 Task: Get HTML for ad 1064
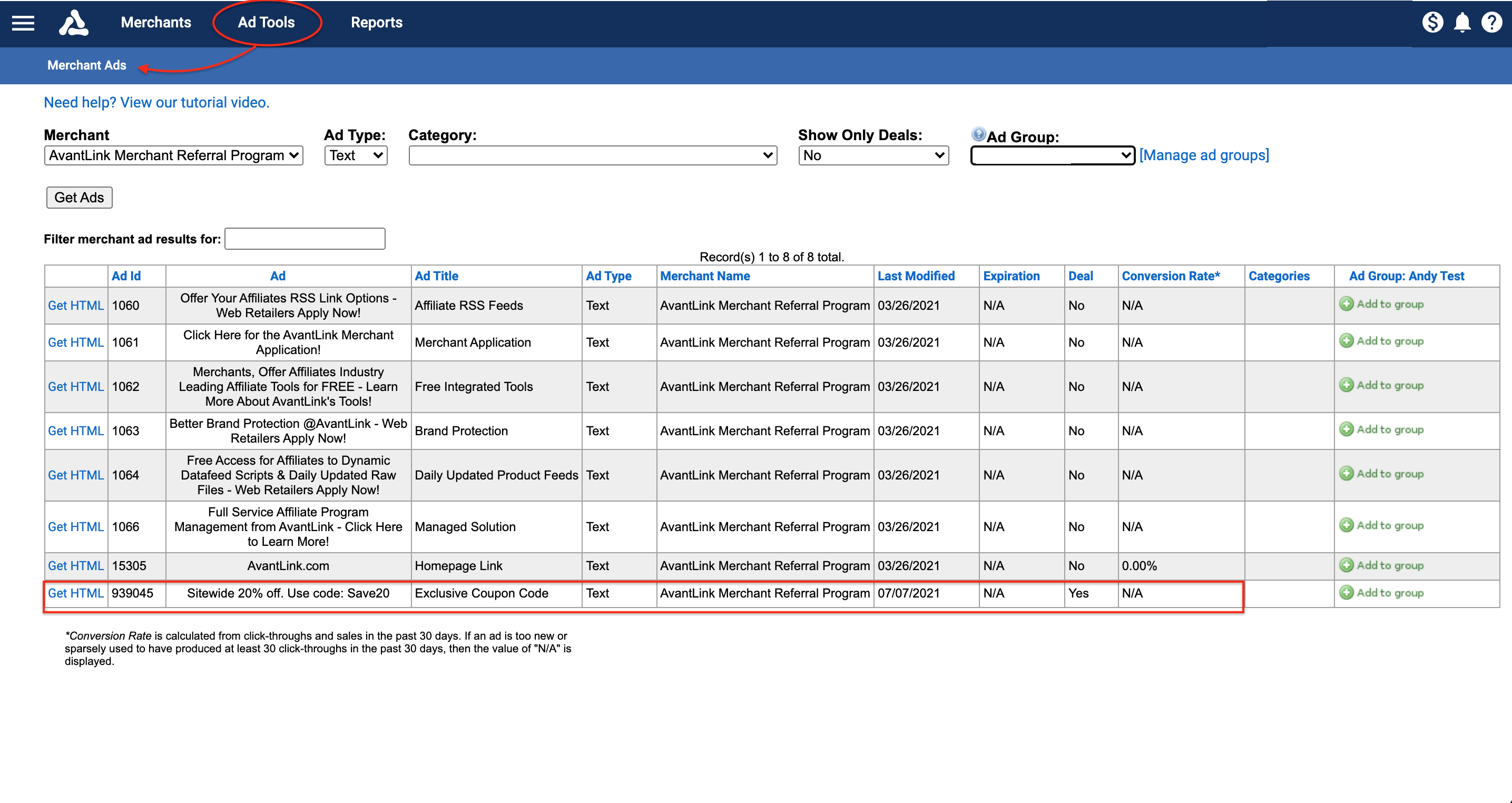coord(76,475)
